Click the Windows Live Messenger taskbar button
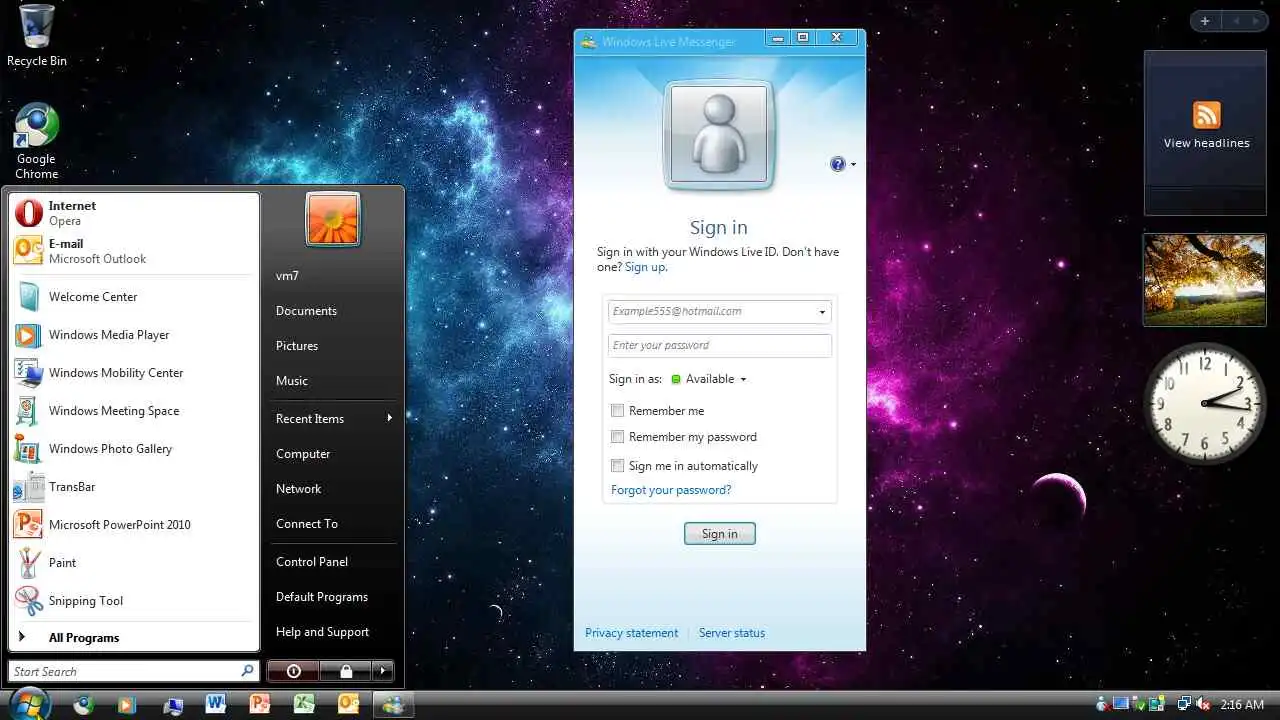The width and height of the screenshot is (1280, 720). [393, 704]
